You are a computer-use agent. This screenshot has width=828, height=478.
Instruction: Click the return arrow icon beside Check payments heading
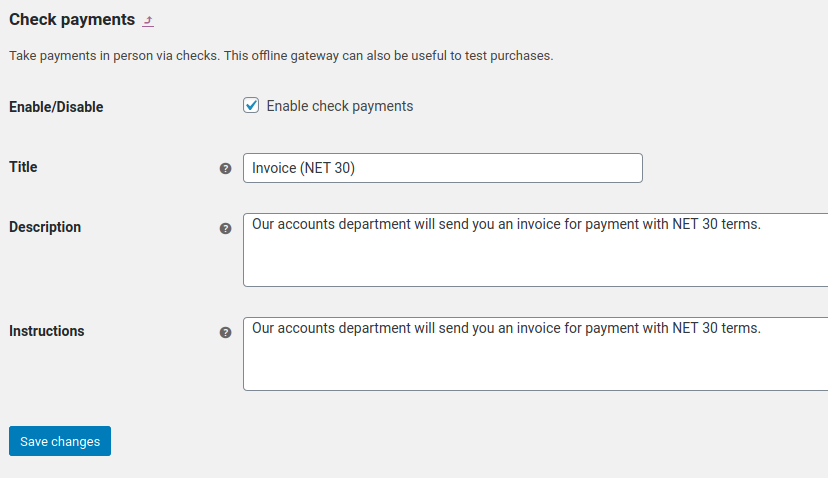pyautogui.click(x=148, y=21)
